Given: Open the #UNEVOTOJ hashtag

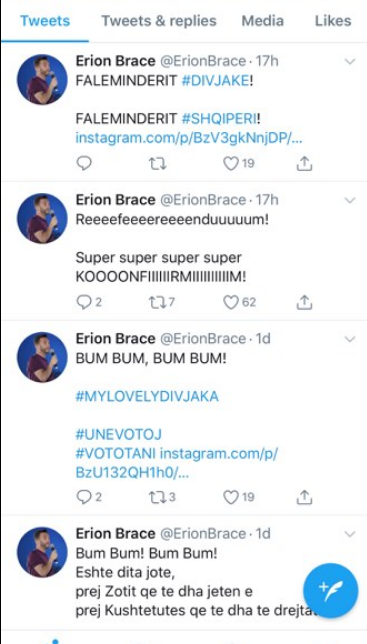Looking at the screenshot, I should point(119,434).
